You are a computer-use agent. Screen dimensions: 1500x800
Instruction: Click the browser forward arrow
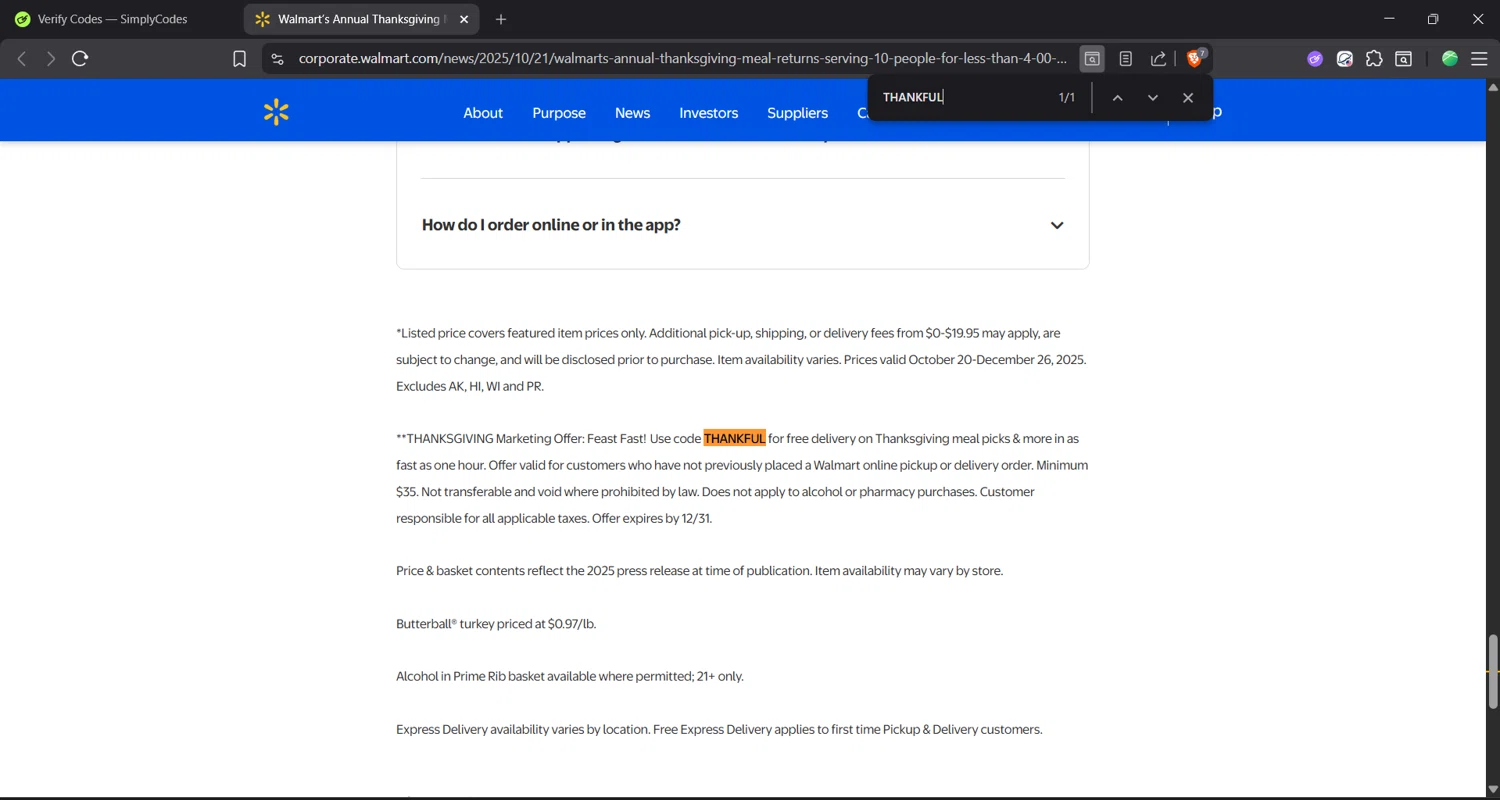50,59
